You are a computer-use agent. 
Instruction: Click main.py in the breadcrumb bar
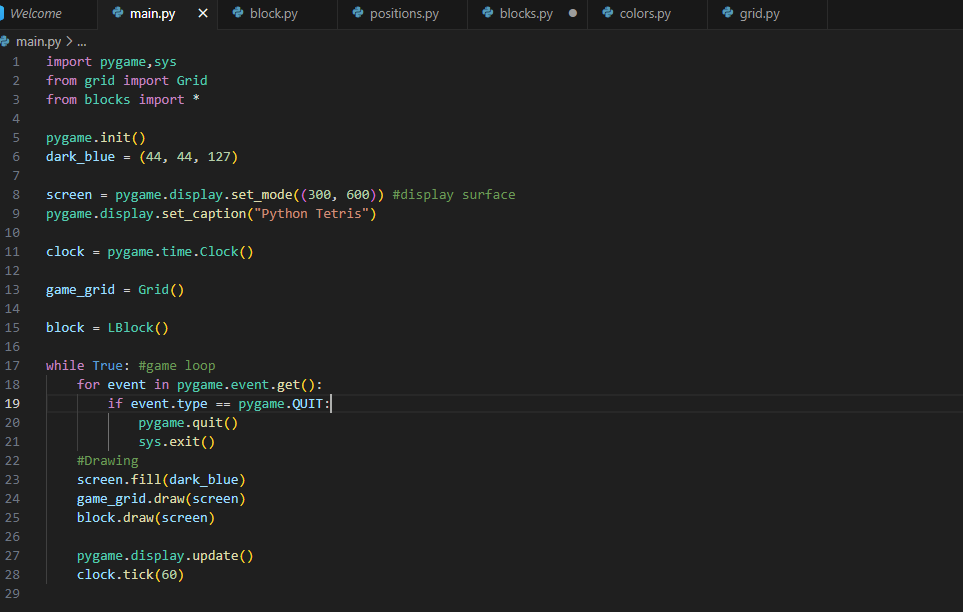pos(38,42)
